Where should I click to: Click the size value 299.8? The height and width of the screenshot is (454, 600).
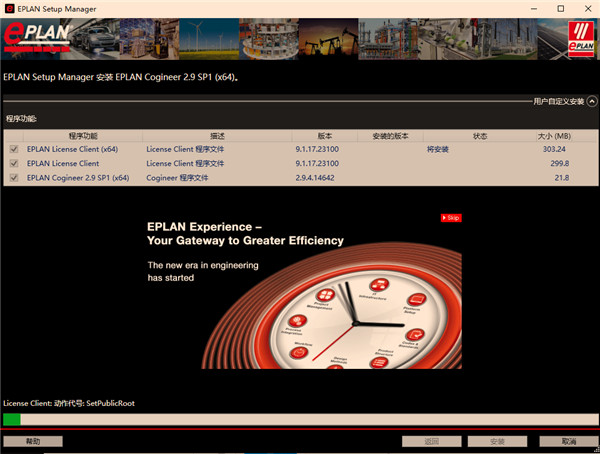(x=559, y=163)
